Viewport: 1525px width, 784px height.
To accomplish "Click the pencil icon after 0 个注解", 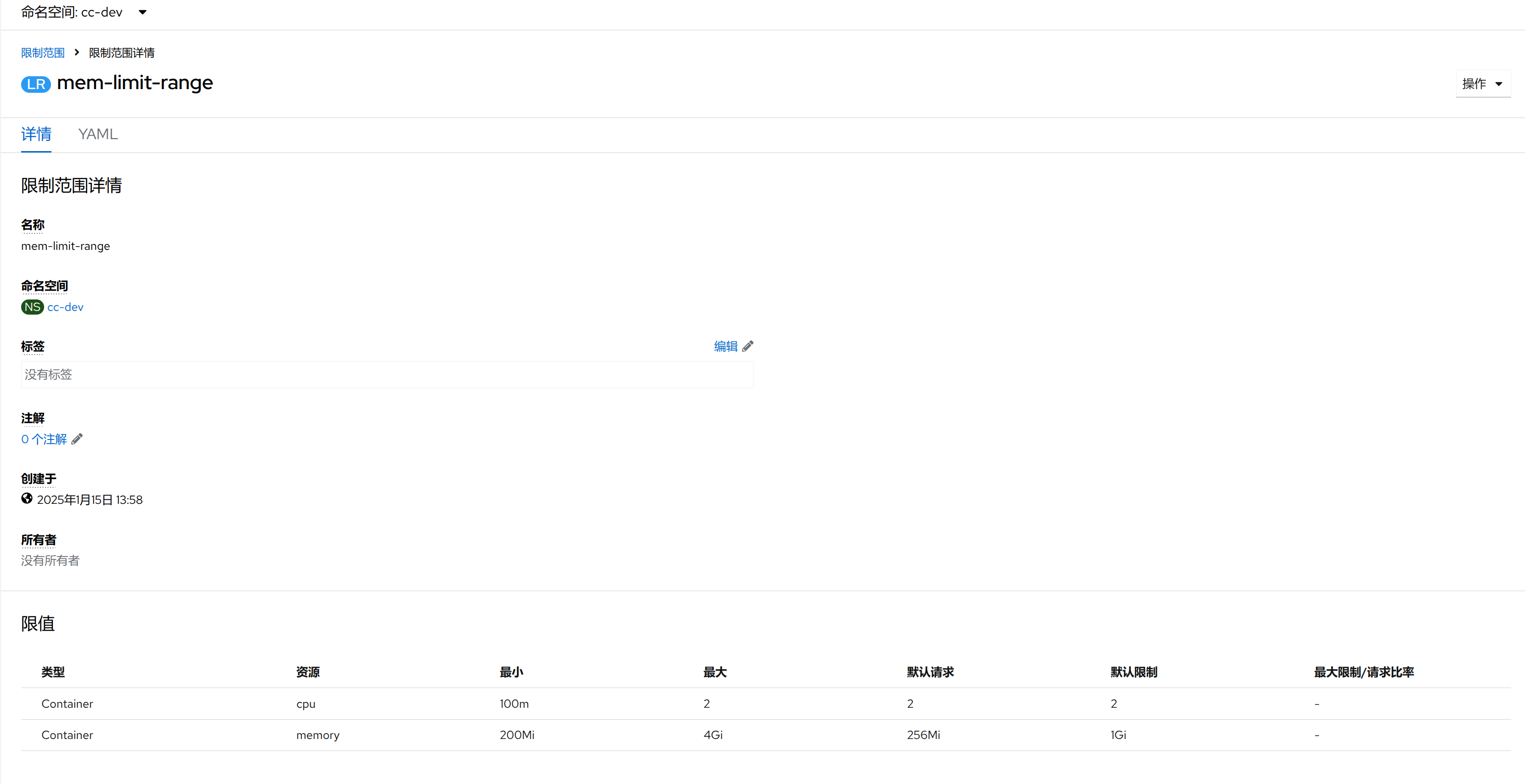I will pos(77,439).
